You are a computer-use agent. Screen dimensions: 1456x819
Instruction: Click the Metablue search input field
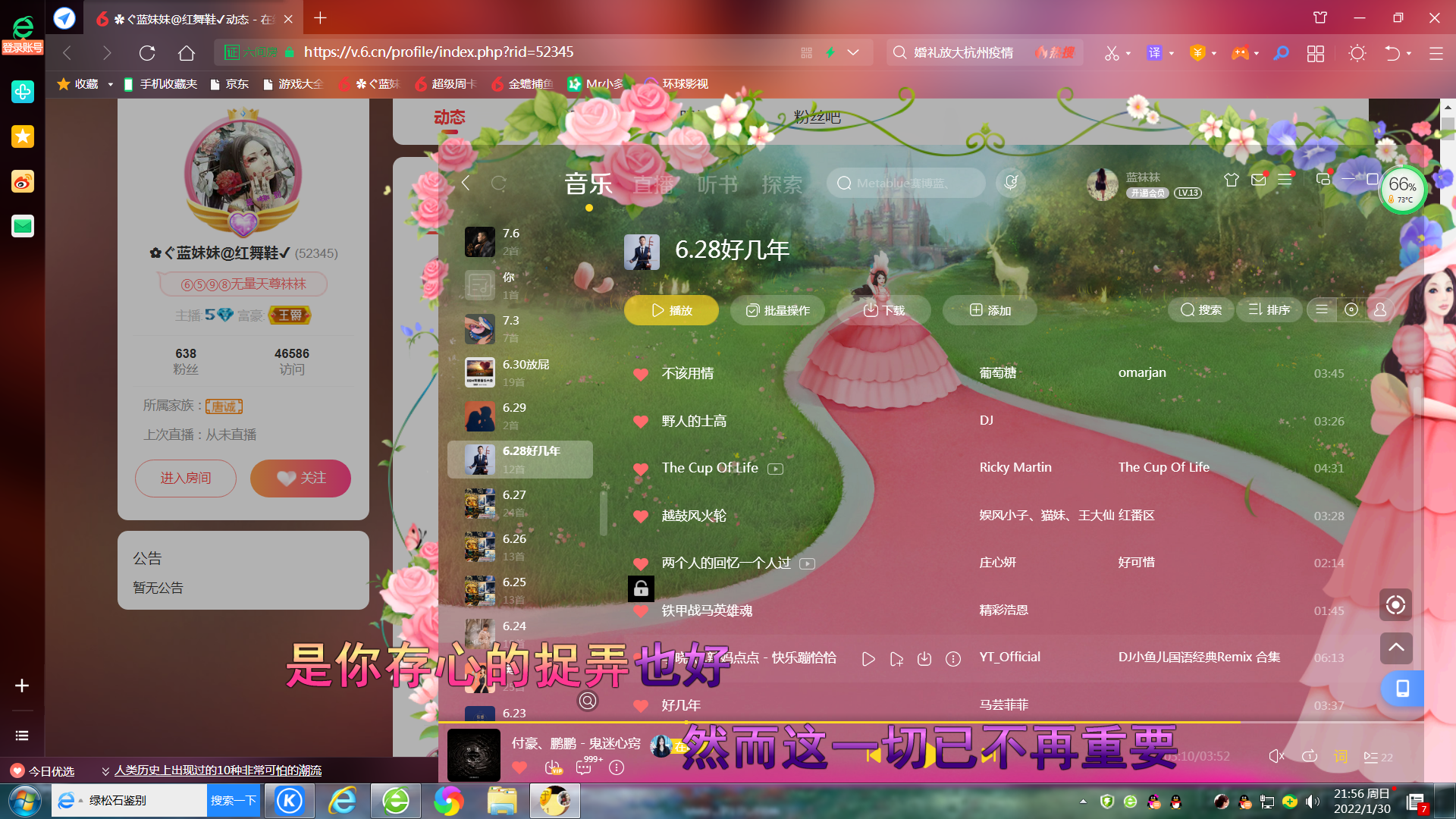pos(905,183)
